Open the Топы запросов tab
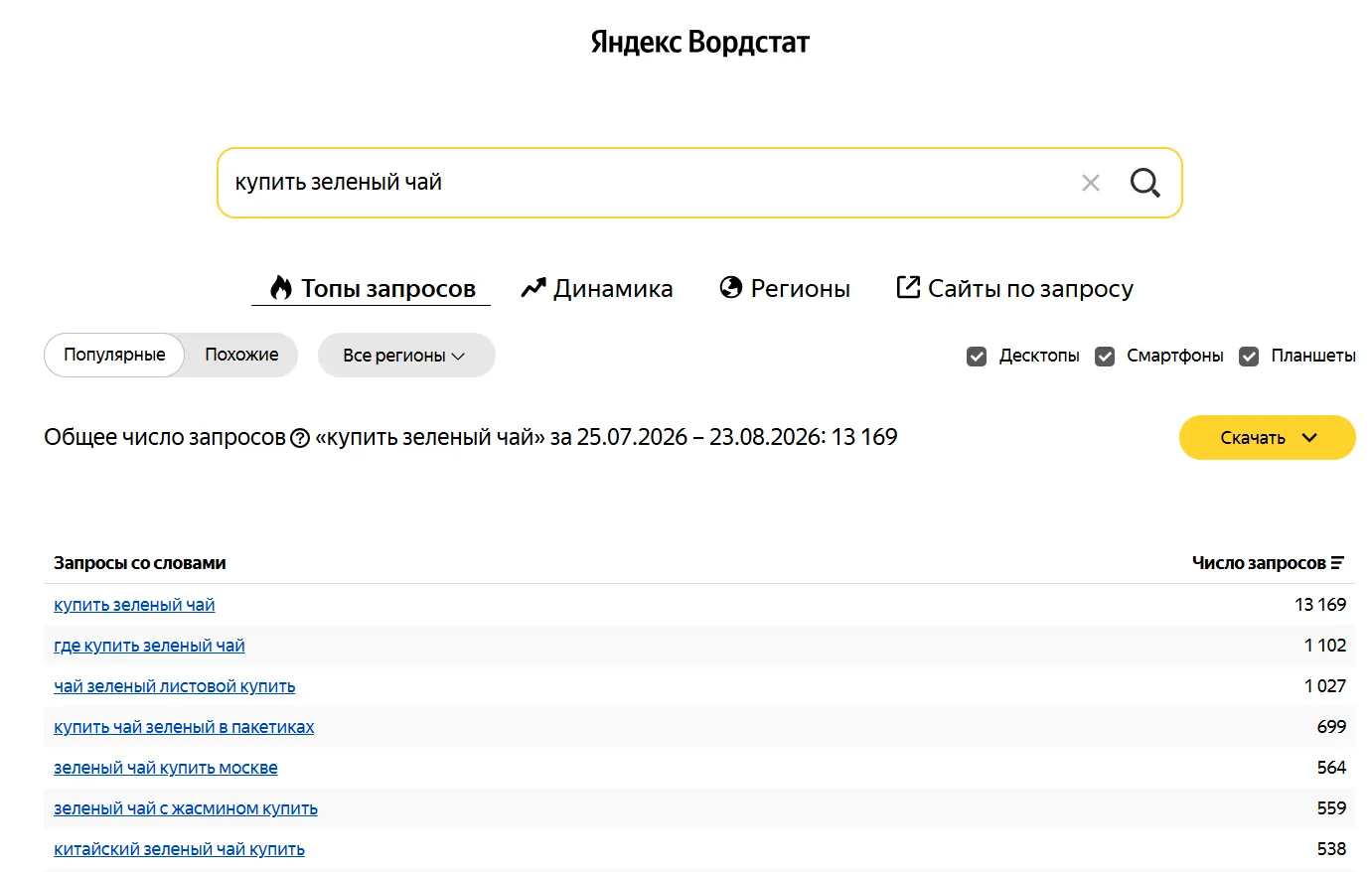This screenshot has height=872, width=1372. click(371, 288)
